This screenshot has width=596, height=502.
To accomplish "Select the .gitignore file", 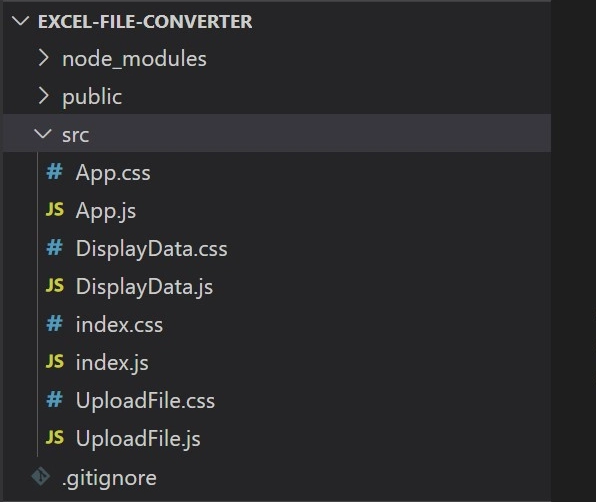I will tap(109, 478).
